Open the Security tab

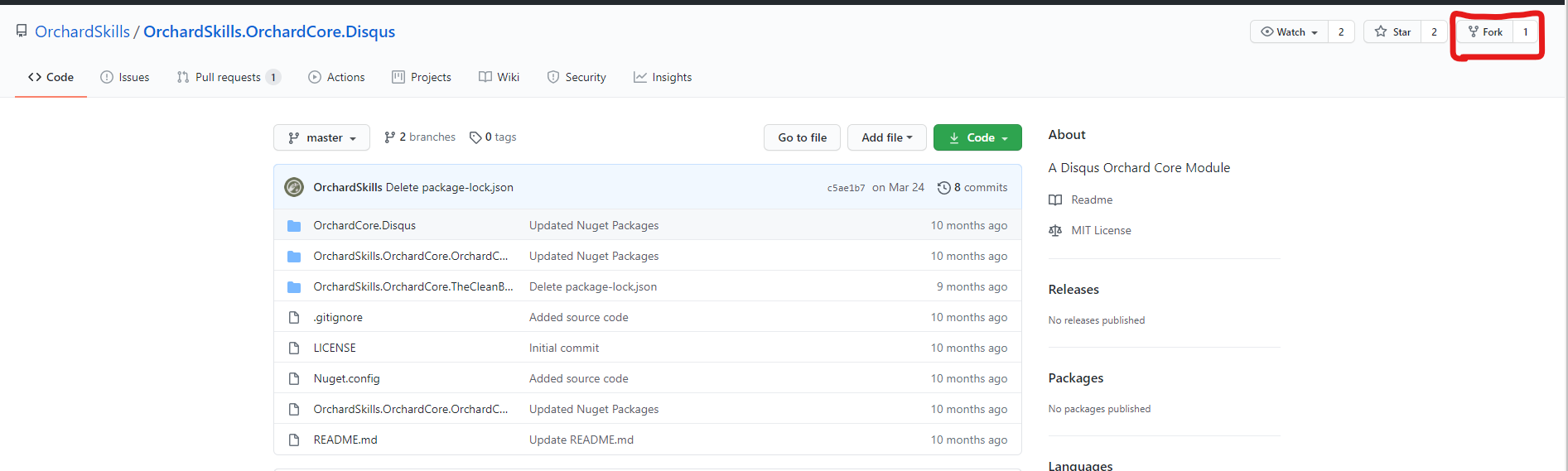pos(577,77)
